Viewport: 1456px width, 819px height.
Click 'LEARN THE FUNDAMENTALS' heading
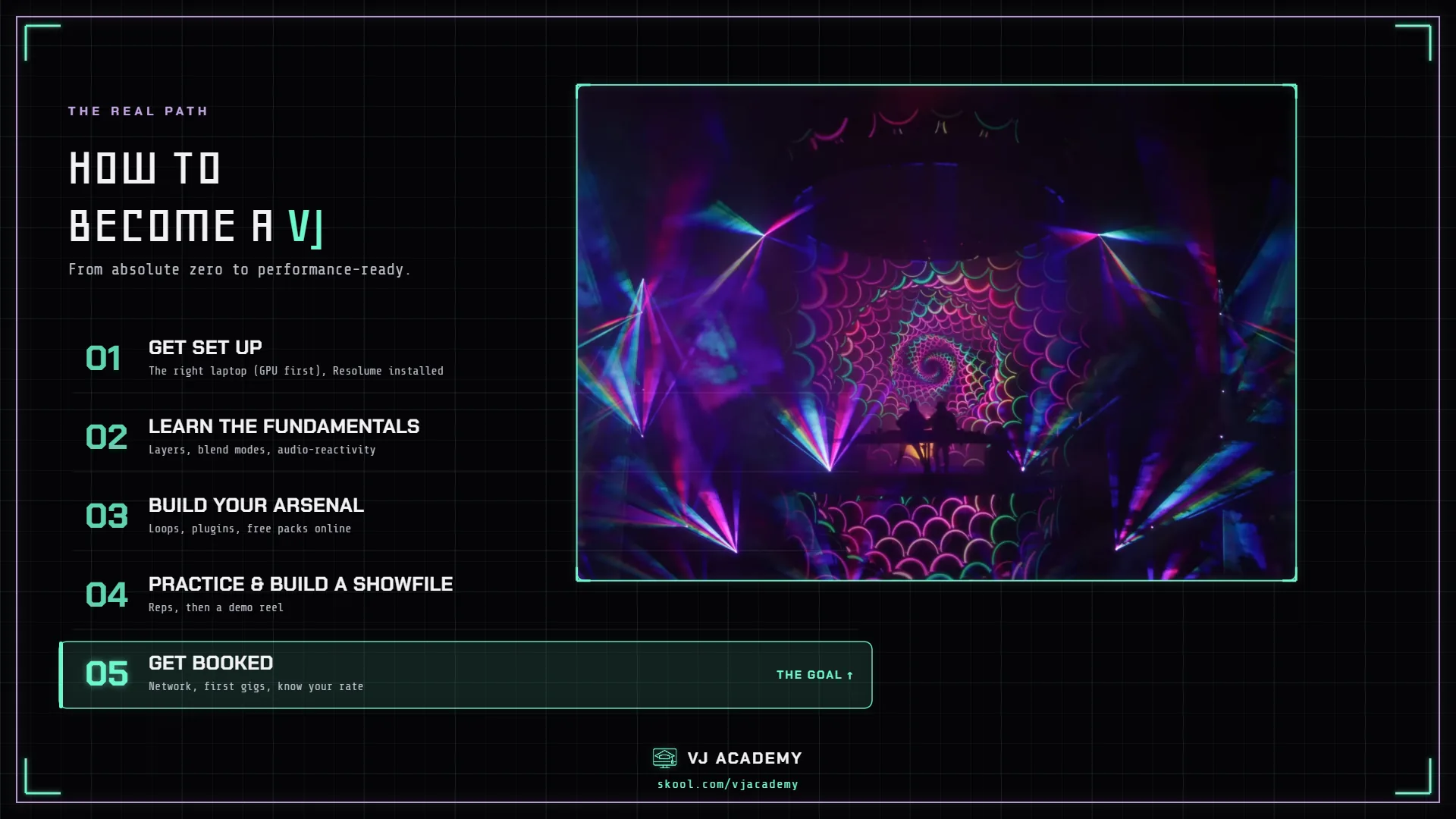[x=284, y=426]
